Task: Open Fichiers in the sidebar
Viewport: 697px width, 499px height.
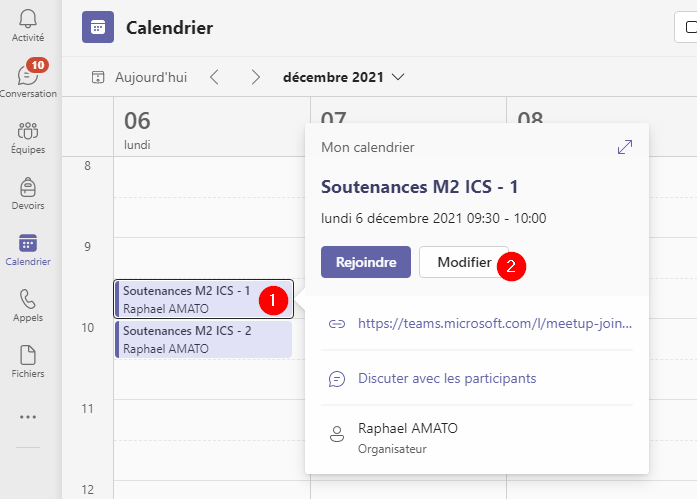Action: point(28,362)
